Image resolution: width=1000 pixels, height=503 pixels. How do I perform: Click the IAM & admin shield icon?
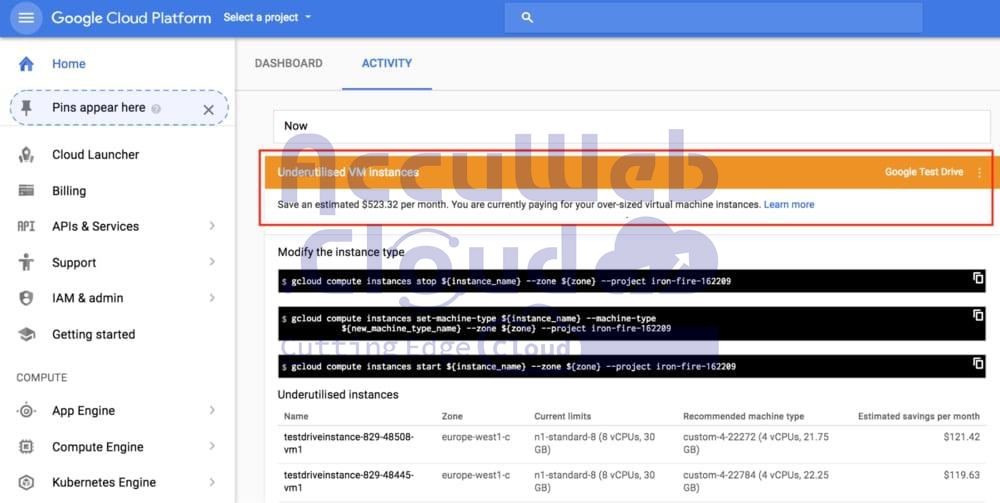point(26,299)
